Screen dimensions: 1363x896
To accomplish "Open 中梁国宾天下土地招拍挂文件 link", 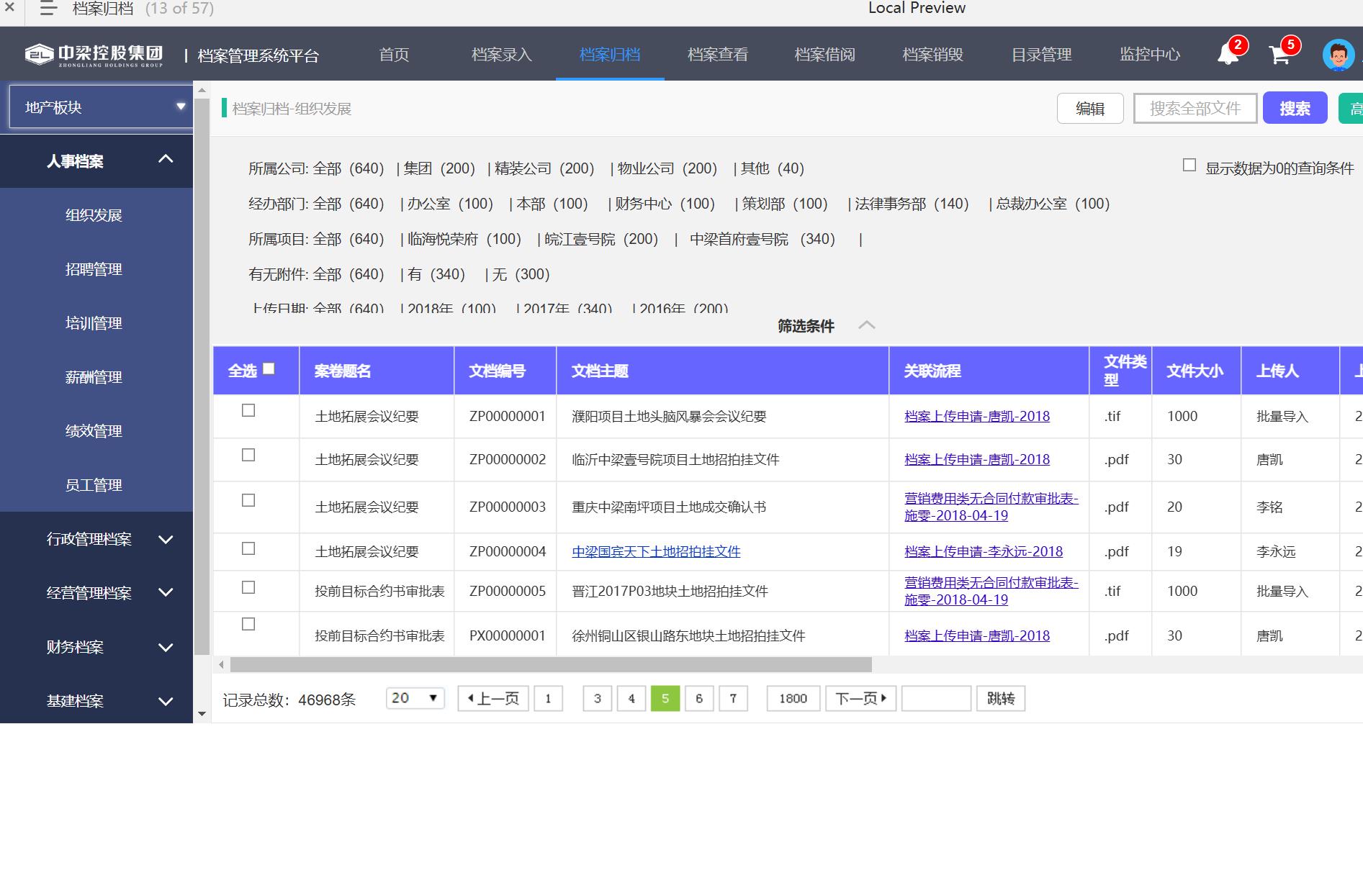I will tap(656, 552).
